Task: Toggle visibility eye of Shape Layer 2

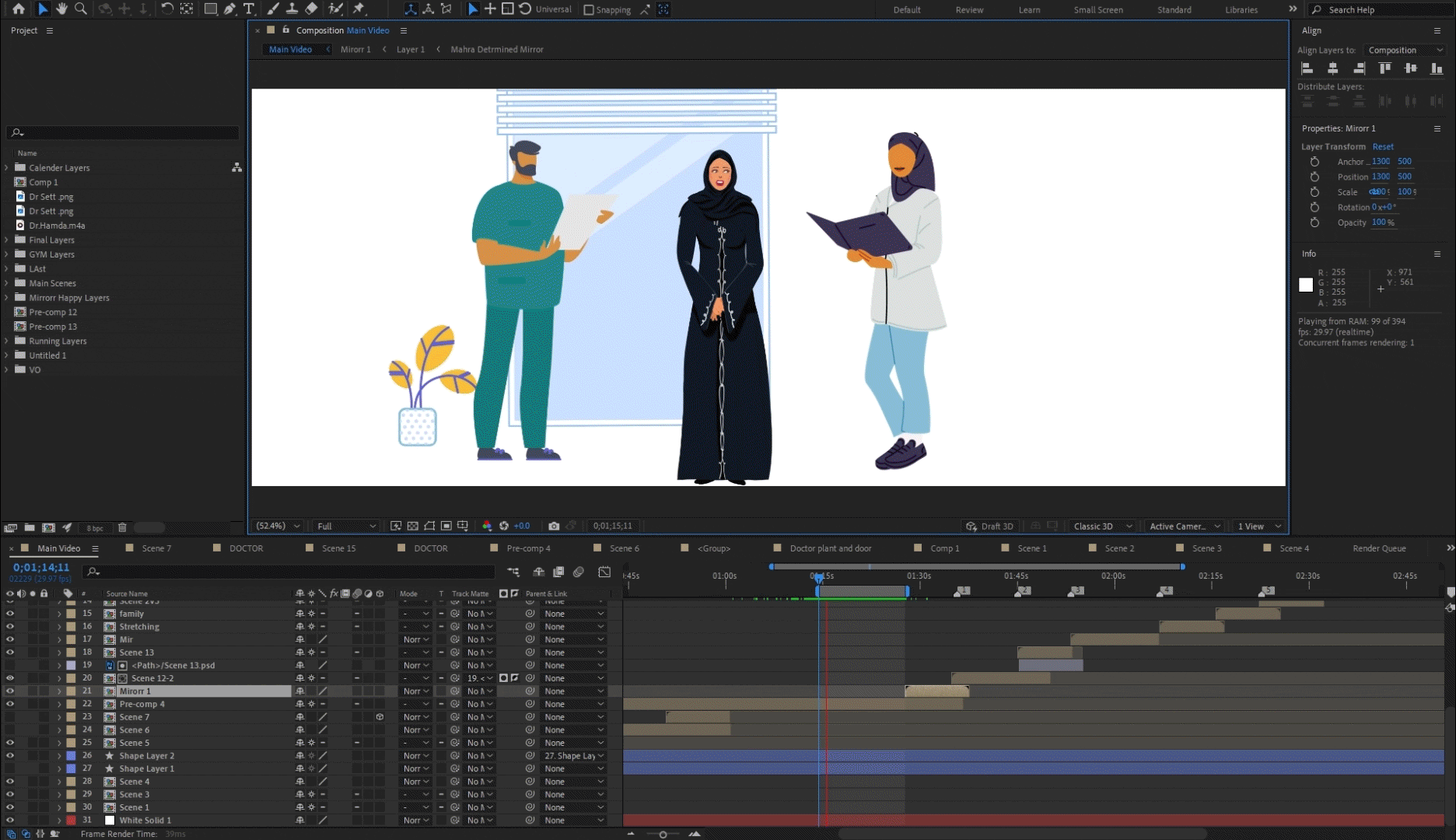Action: point(10,755)
